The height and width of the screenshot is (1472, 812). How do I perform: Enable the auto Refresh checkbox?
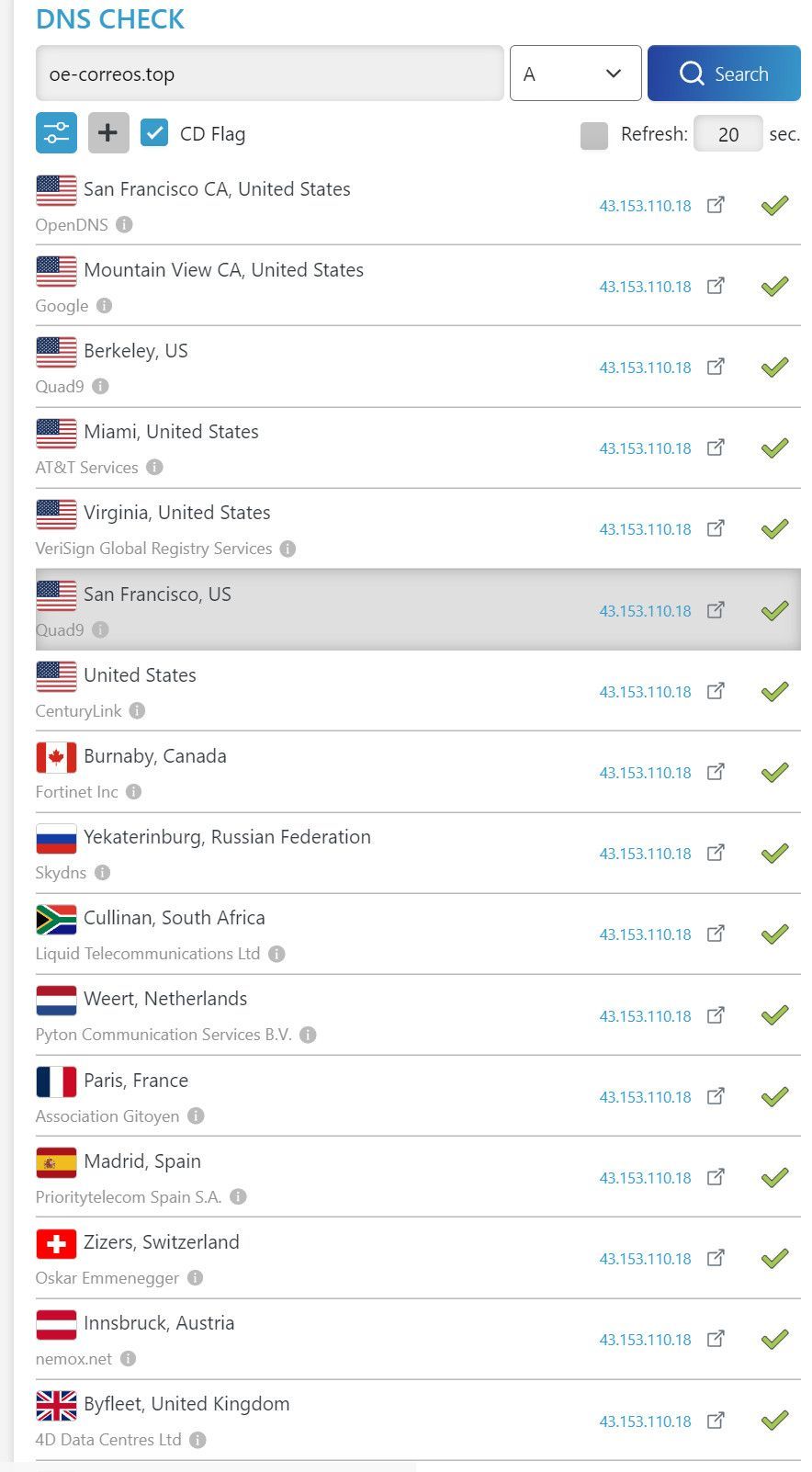593,134
